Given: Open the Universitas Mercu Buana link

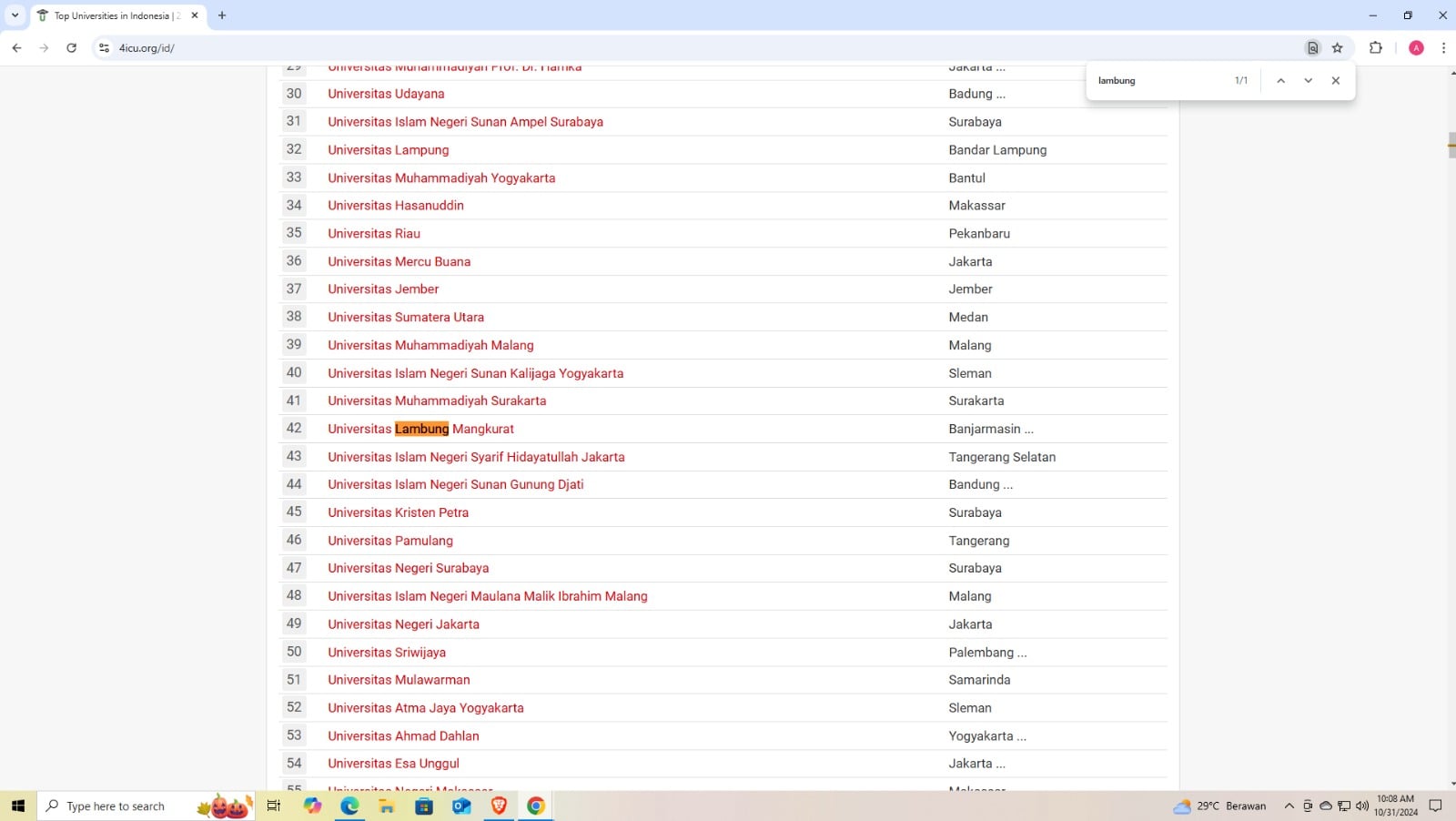Looking at the screenshot, I should pyautogui.click(x=399, y=261).
